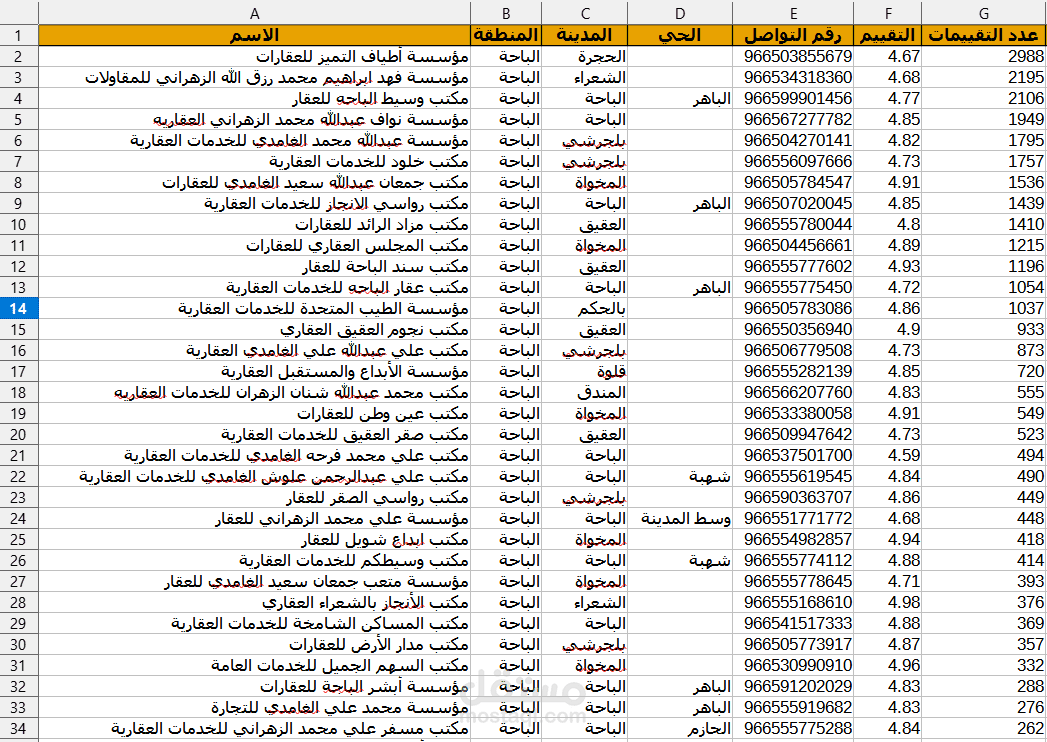The width and height of the screenshot is (1047, 742).
Task: Select cell with phone 966555168610
Action: coord(793,602)
